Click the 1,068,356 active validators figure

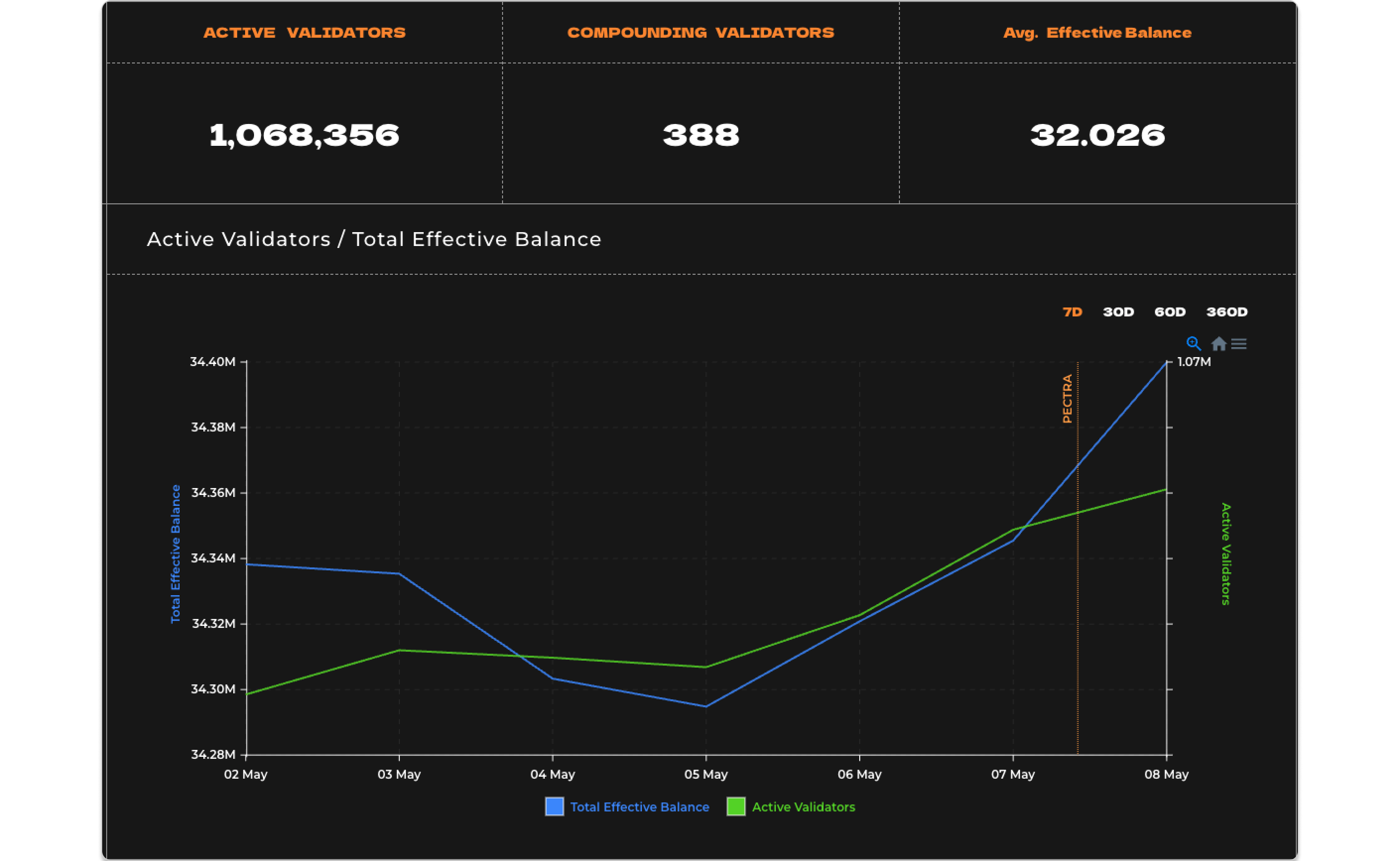point(304,135)
